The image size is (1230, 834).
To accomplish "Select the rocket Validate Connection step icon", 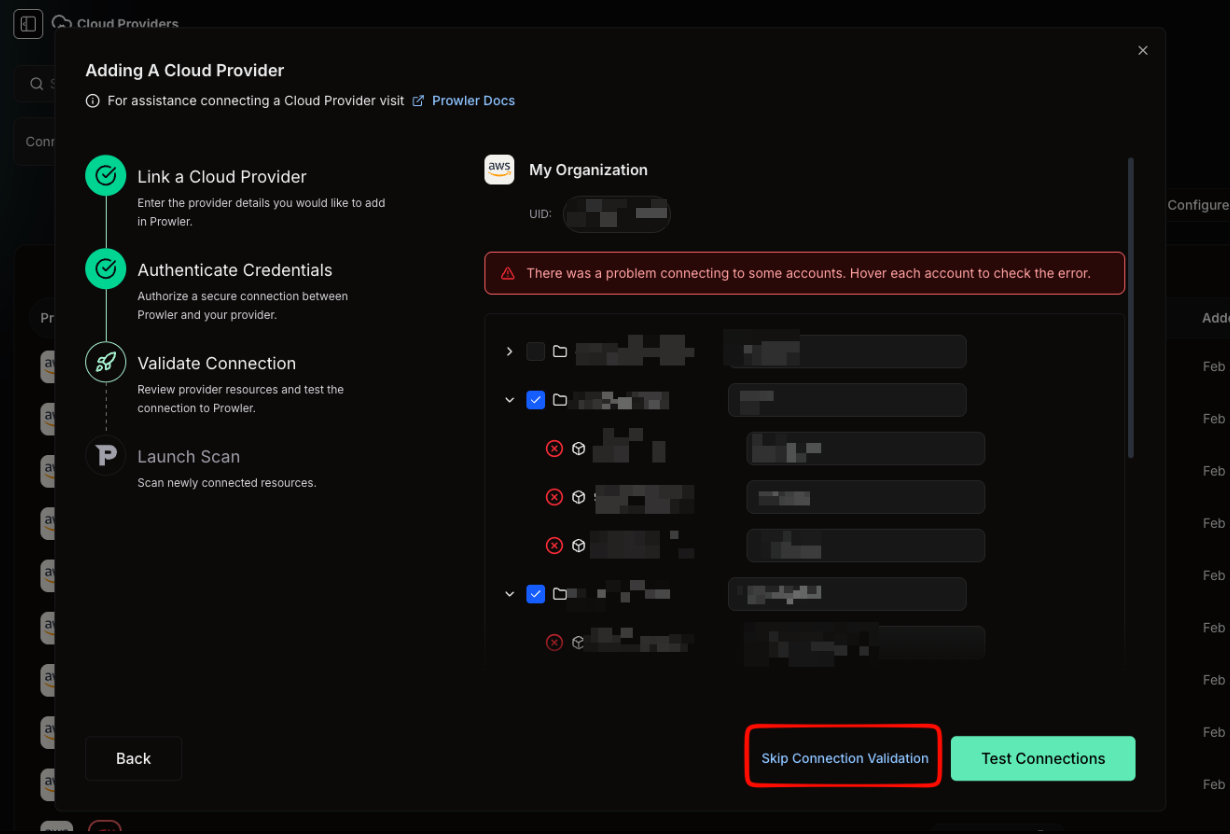I will click(105, 363).
